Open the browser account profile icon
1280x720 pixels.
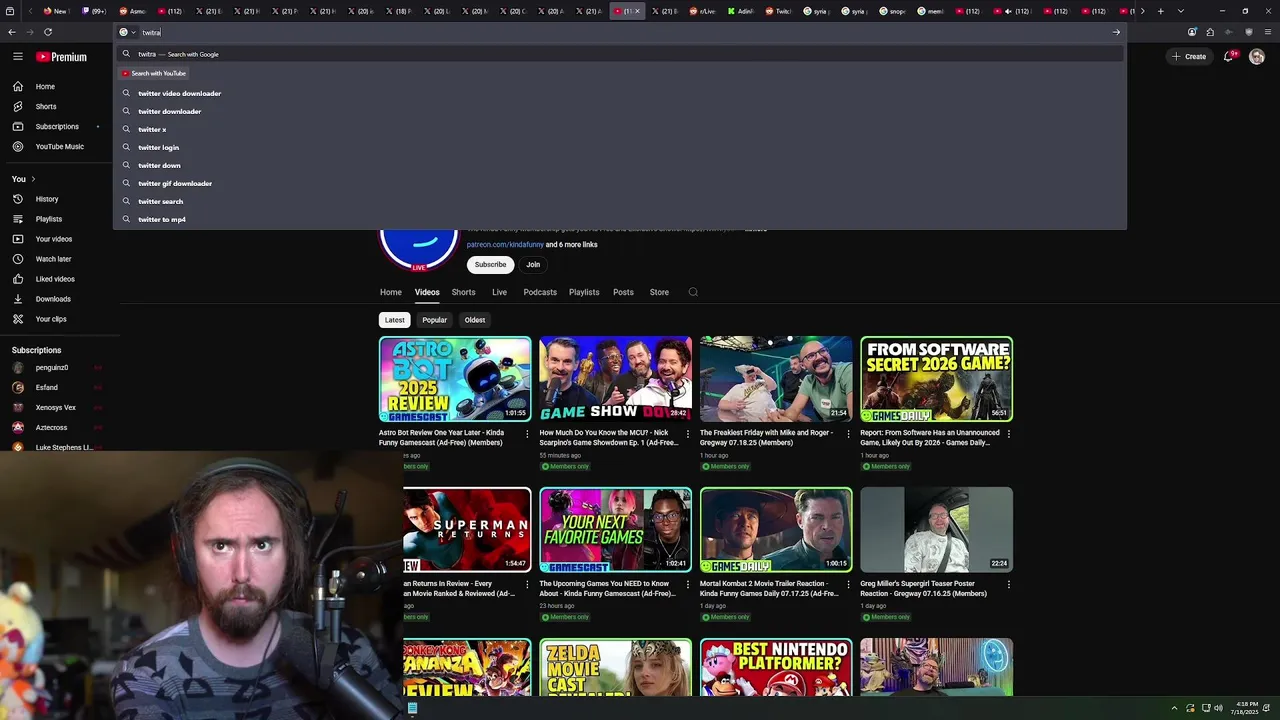[x=1192, y=32]
